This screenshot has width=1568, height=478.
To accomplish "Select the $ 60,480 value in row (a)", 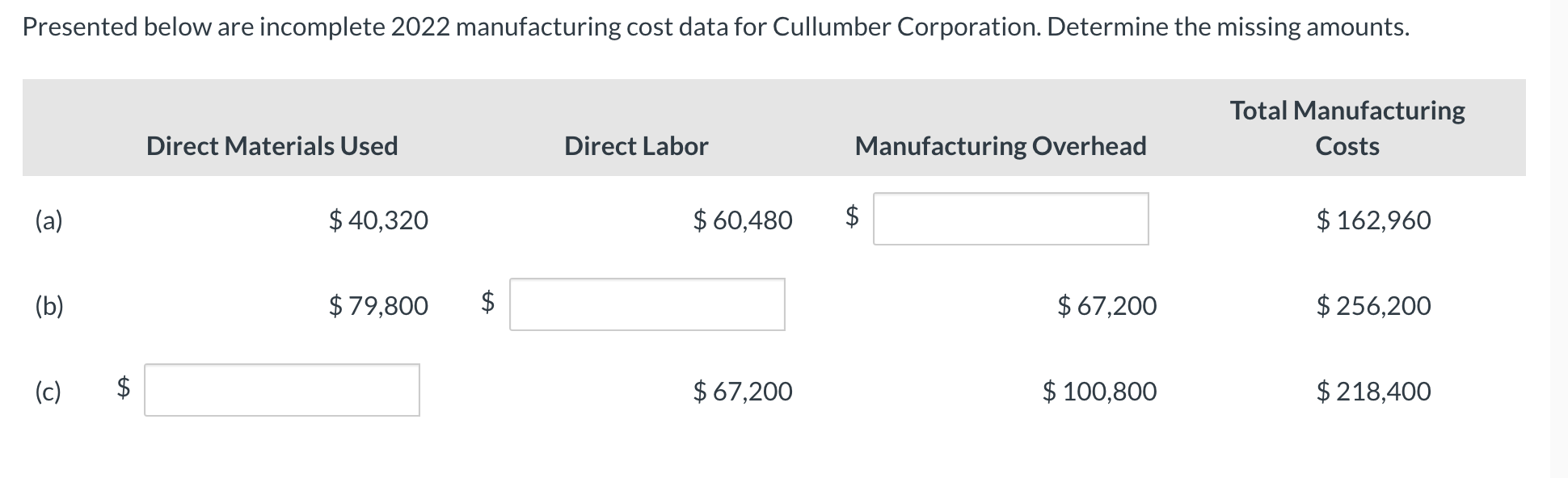I will pos(740,219).
